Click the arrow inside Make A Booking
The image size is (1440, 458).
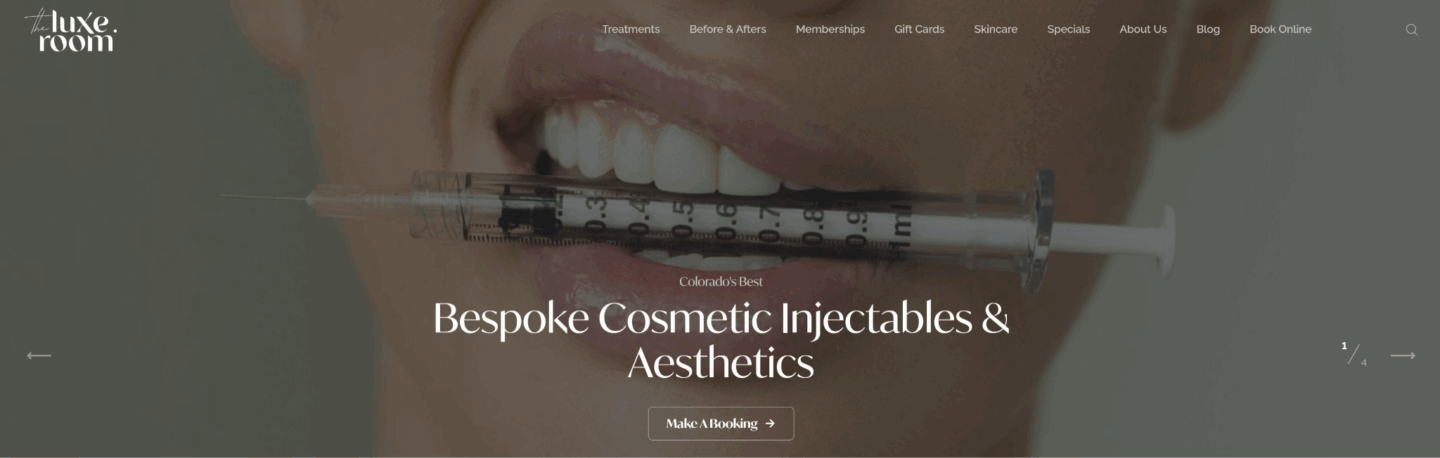click(770, 423)
